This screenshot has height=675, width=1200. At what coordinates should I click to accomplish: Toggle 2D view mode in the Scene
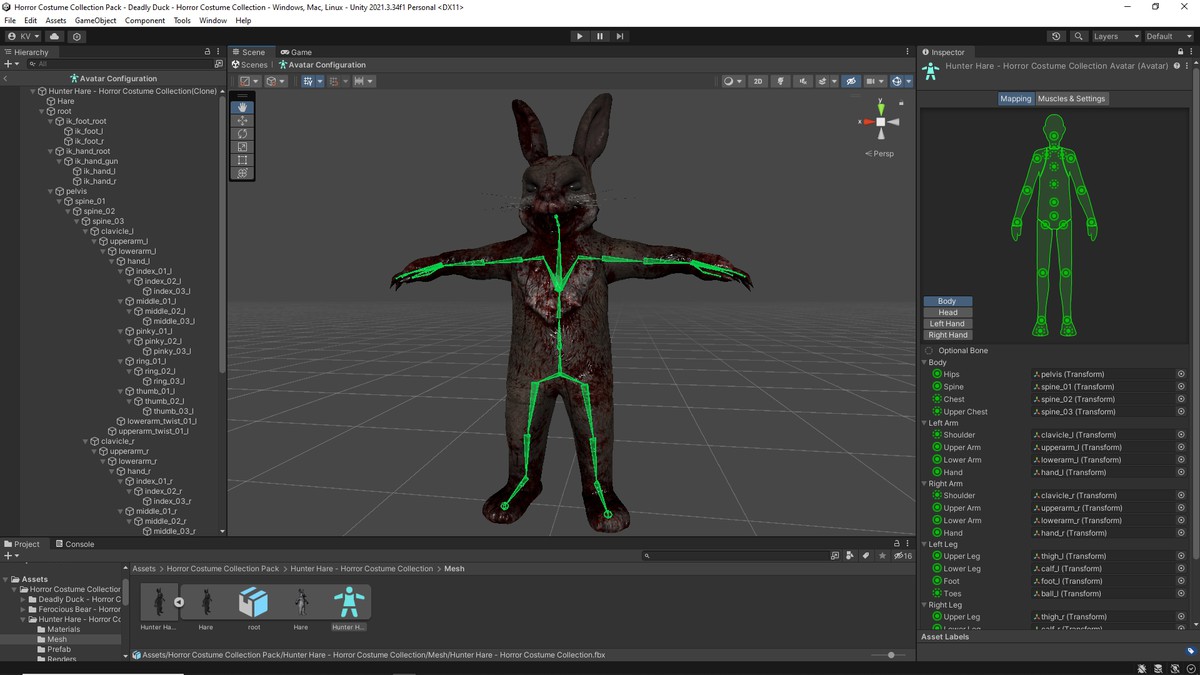click(757, 81)
